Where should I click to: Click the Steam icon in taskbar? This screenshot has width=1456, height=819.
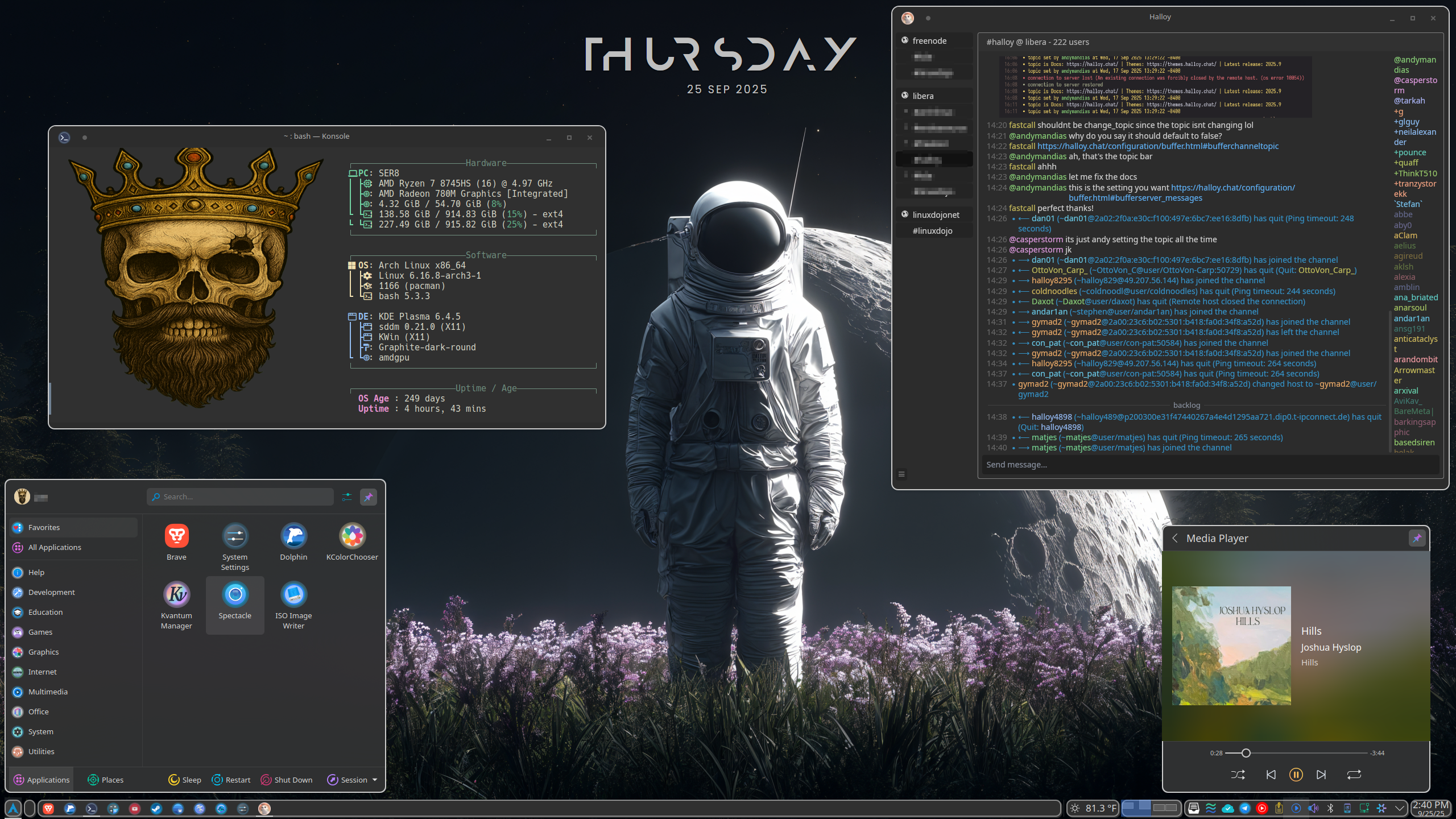(x=156, y=808)
